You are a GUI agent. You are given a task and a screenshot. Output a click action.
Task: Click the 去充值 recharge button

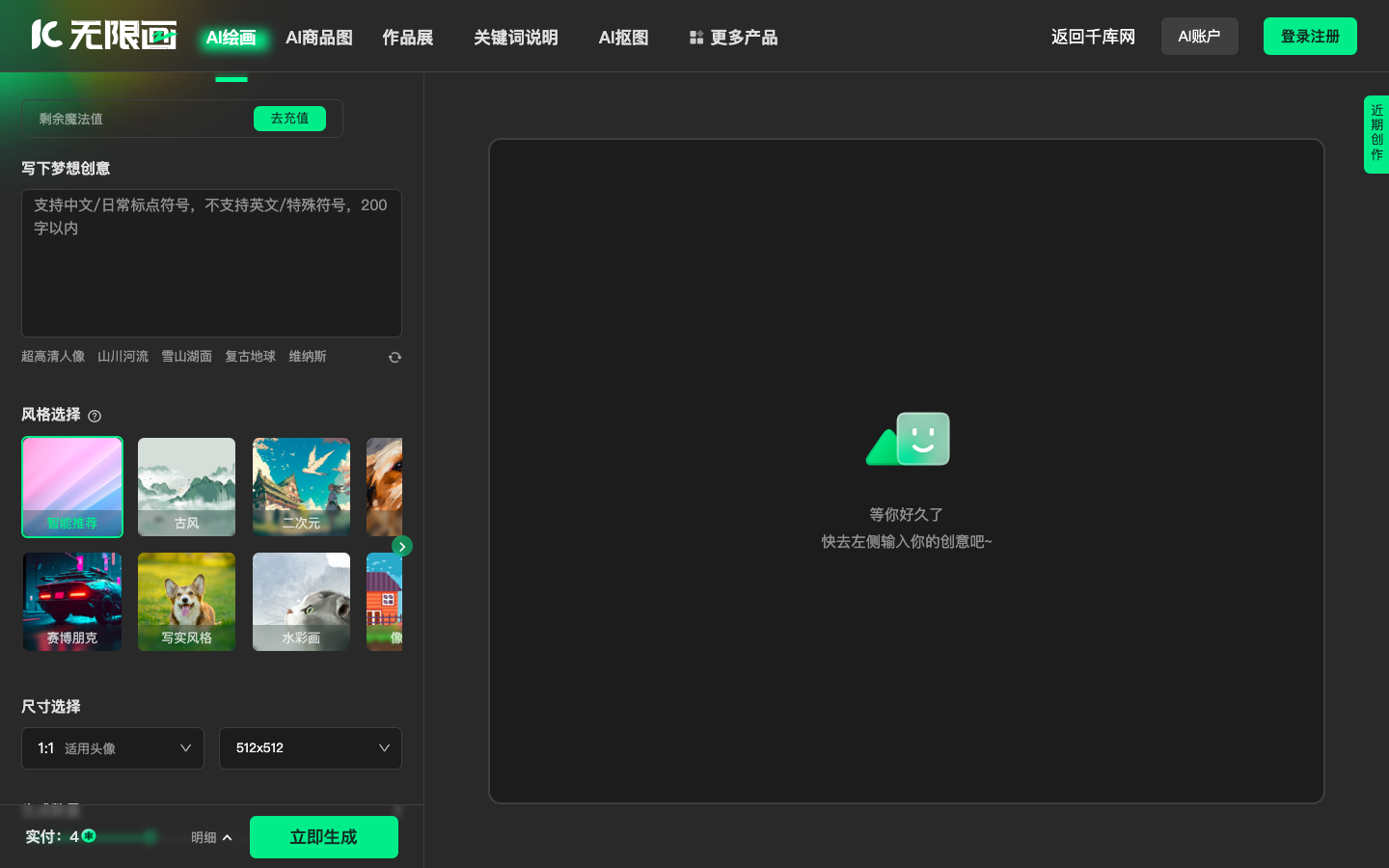pos(289,119)
